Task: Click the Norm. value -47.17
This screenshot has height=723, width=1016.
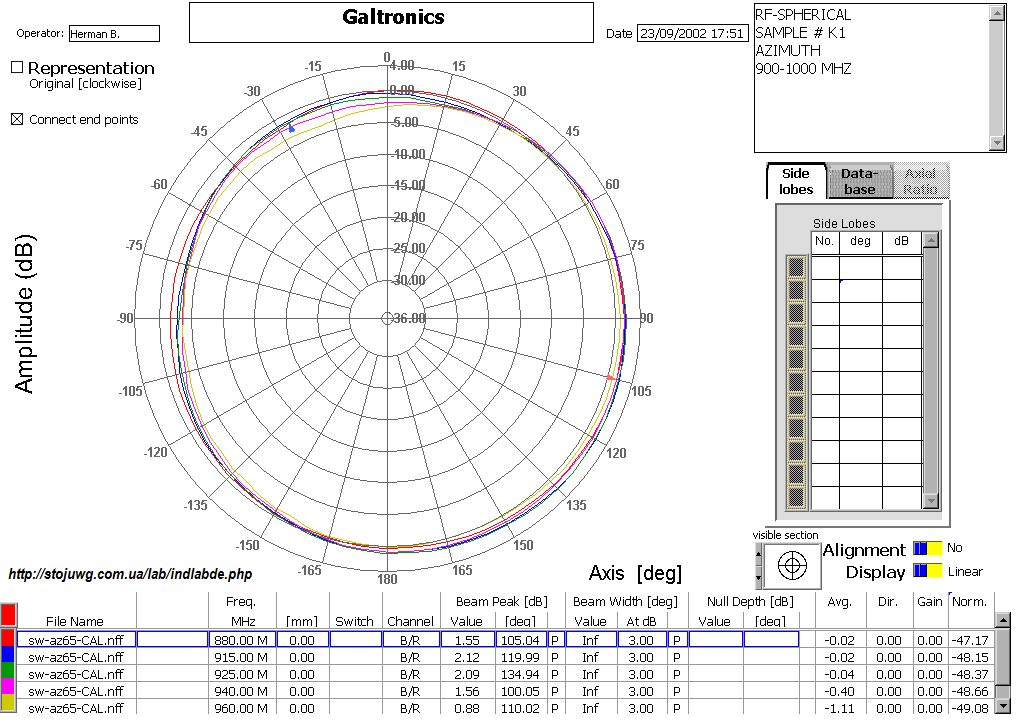Action: tap(970, 640)
